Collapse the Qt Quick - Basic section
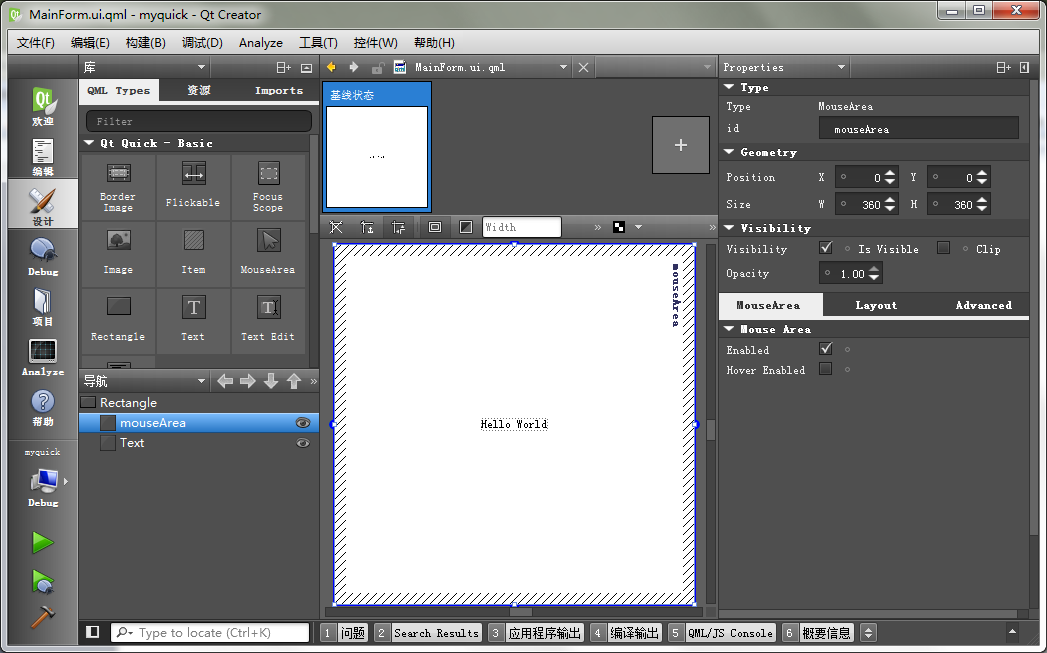This screenshot has height=653, width=1047. (x=89, y=144)
